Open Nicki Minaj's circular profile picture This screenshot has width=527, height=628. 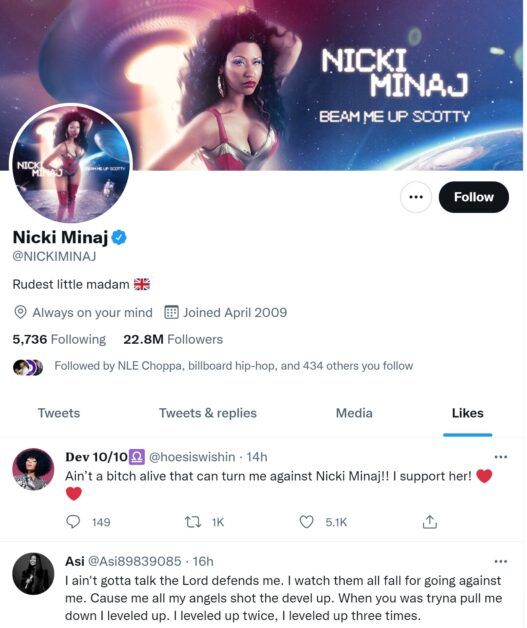coord(72,163)
